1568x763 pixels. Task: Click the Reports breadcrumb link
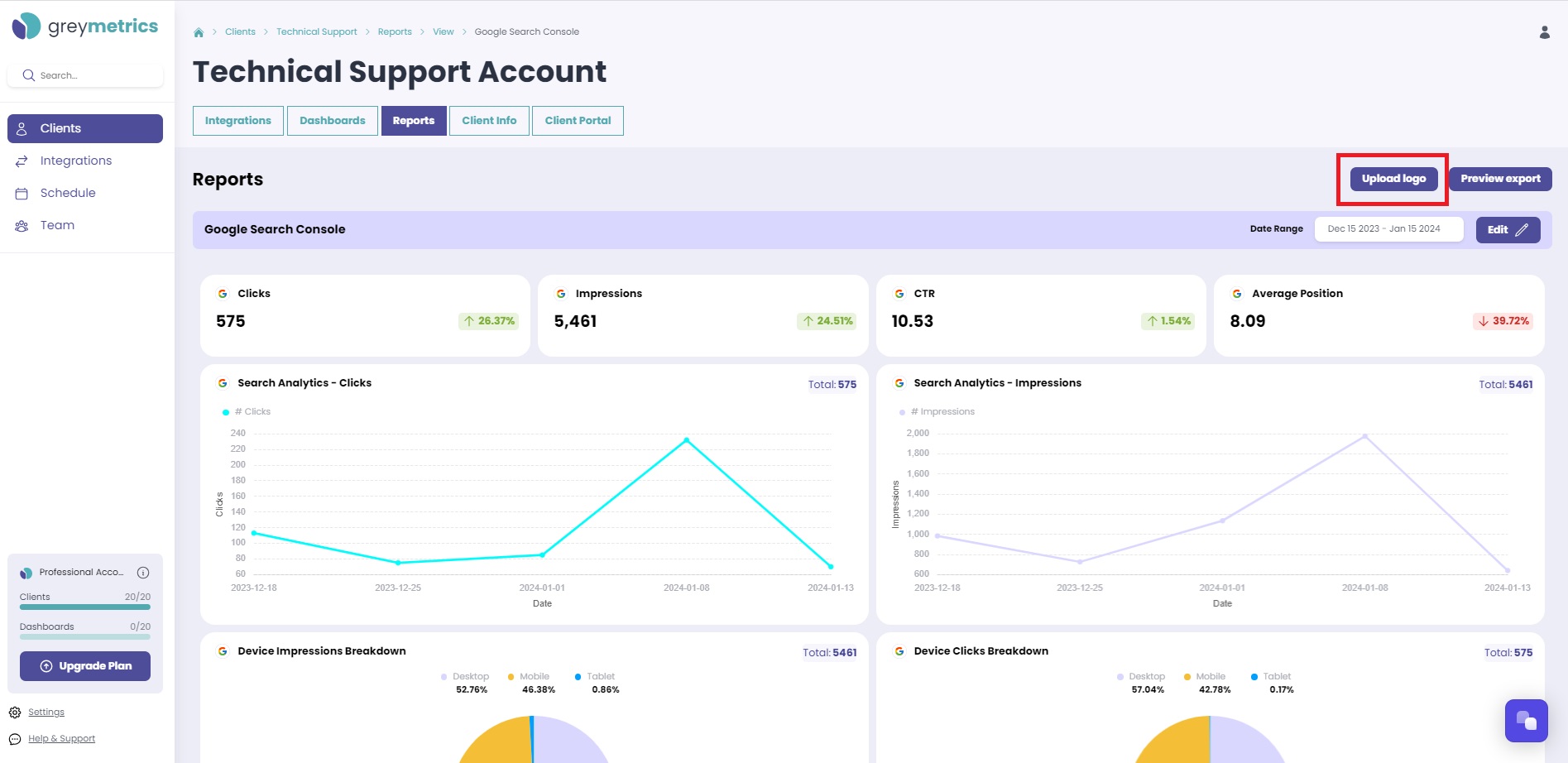point(395,32)
